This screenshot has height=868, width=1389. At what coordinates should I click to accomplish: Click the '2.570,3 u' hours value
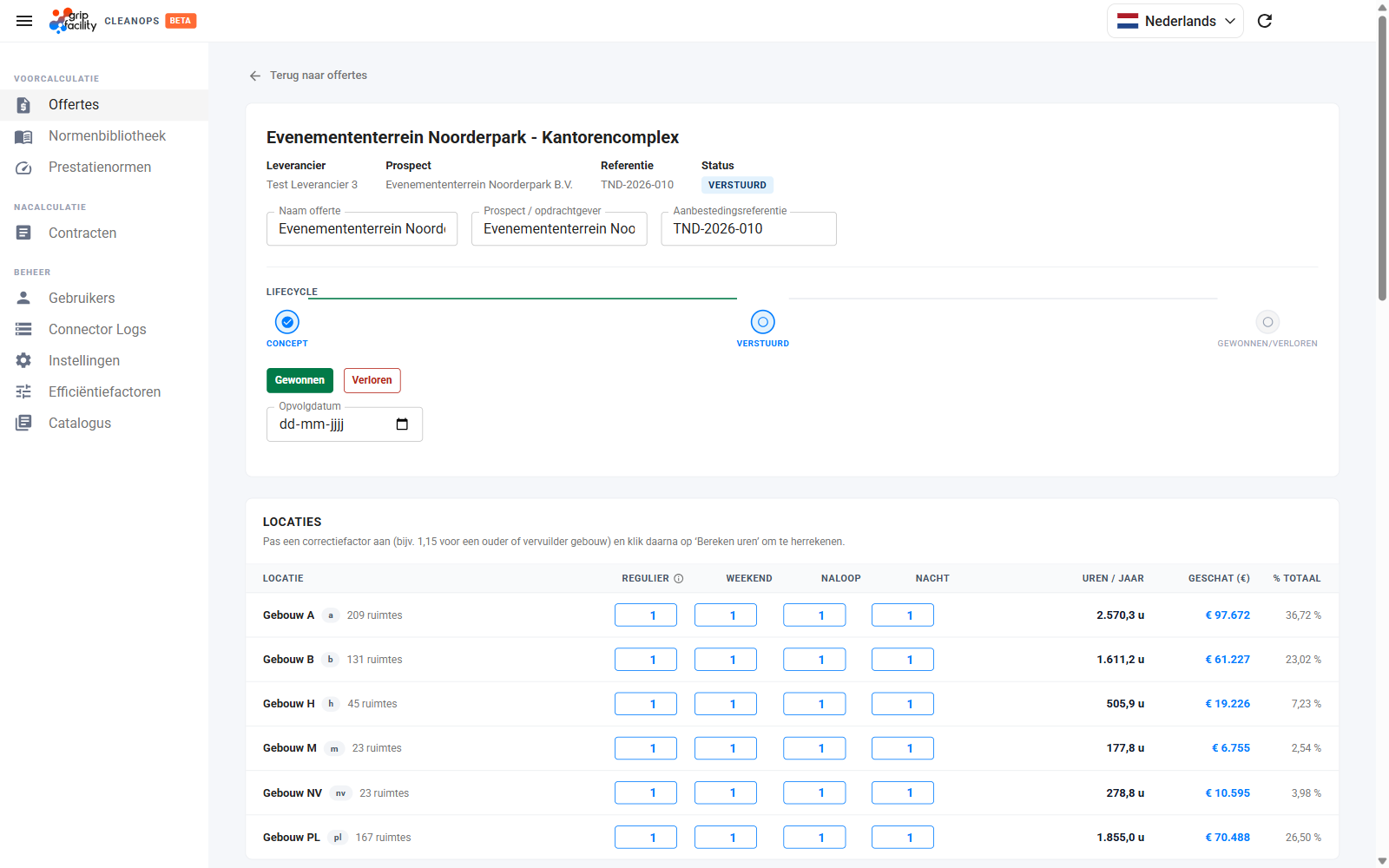coord(1120,615)
